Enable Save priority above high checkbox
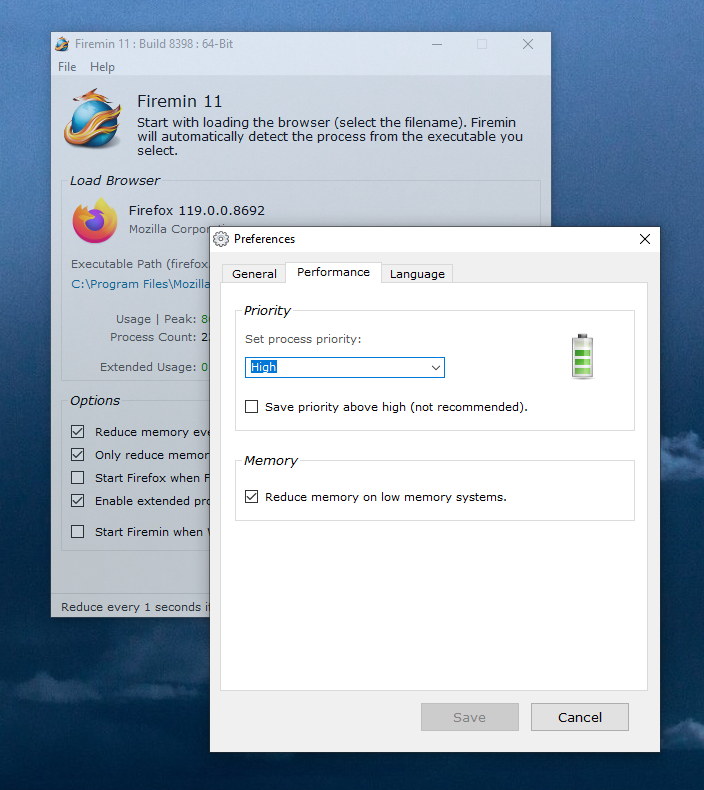Screen dimensions: 704x790 (251, 407)
